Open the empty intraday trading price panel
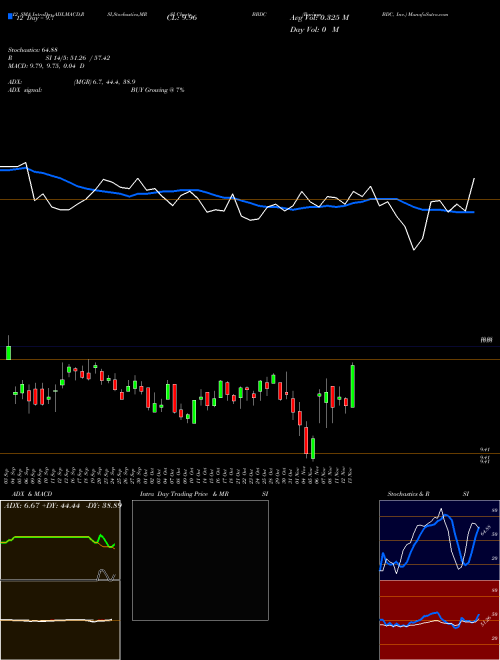The image size is (500, 660). coord(200,560)
